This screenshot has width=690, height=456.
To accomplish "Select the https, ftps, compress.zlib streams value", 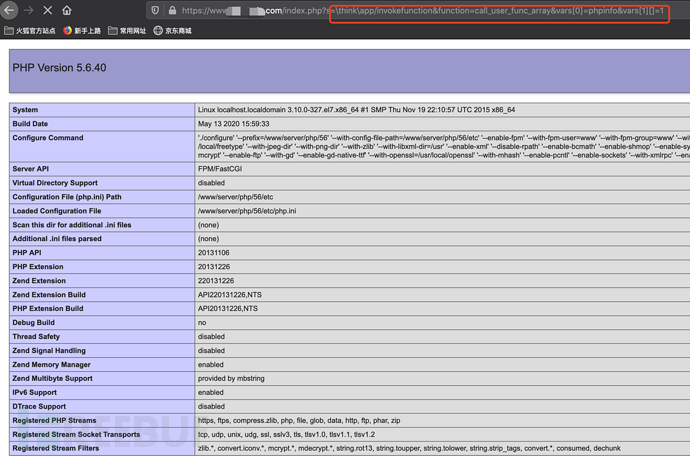I will coord(299,421).
